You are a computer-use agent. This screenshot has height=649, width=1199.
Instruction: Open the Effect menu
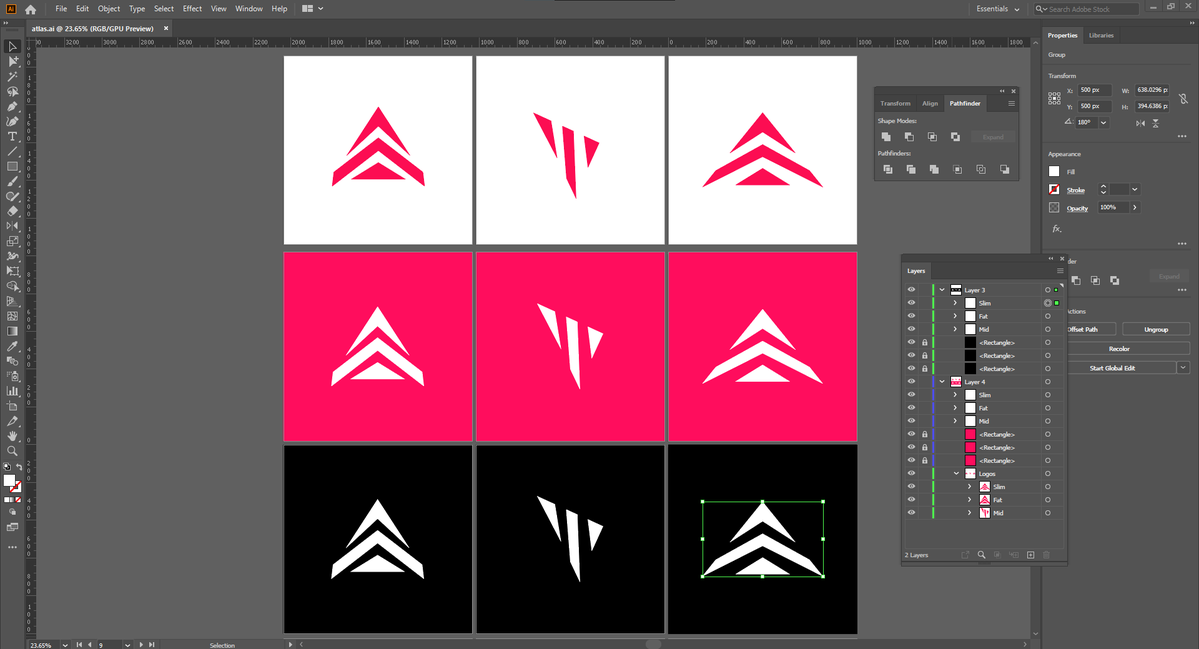tap(192, 8)
